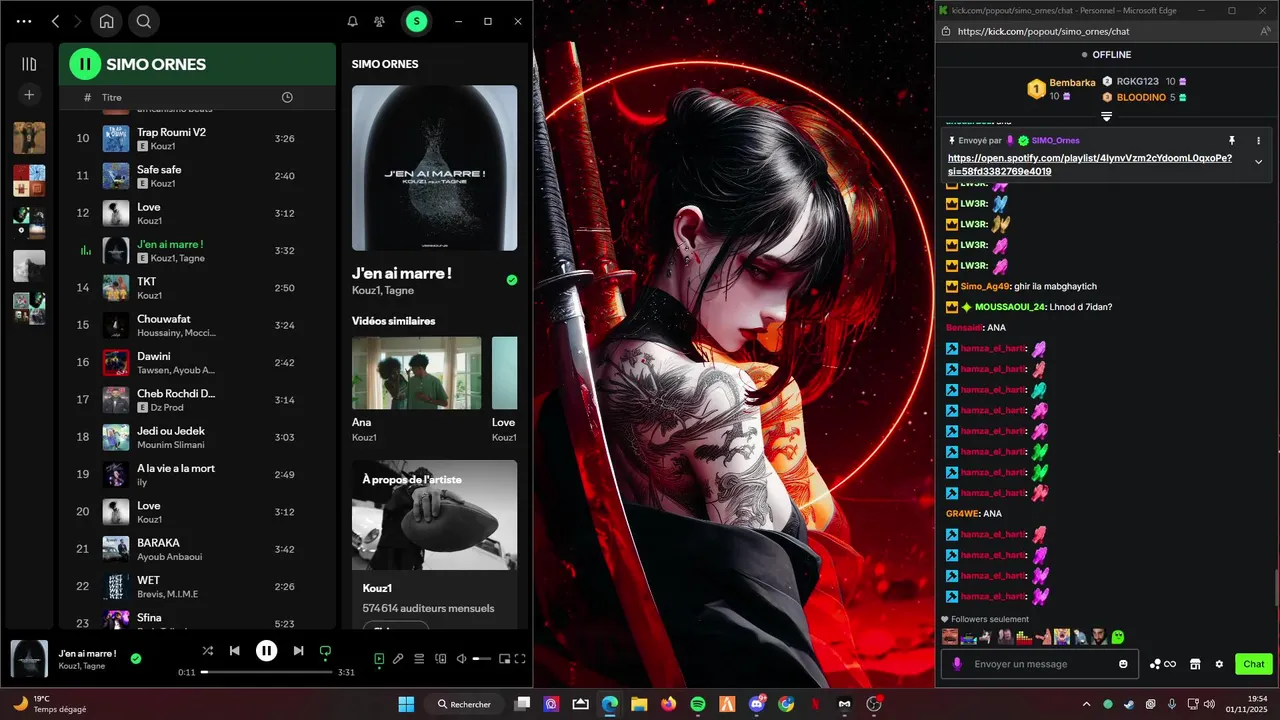1280x720 pixels.
Task: Mute Spotify volume speaker icon
Action: click(461, 659)
